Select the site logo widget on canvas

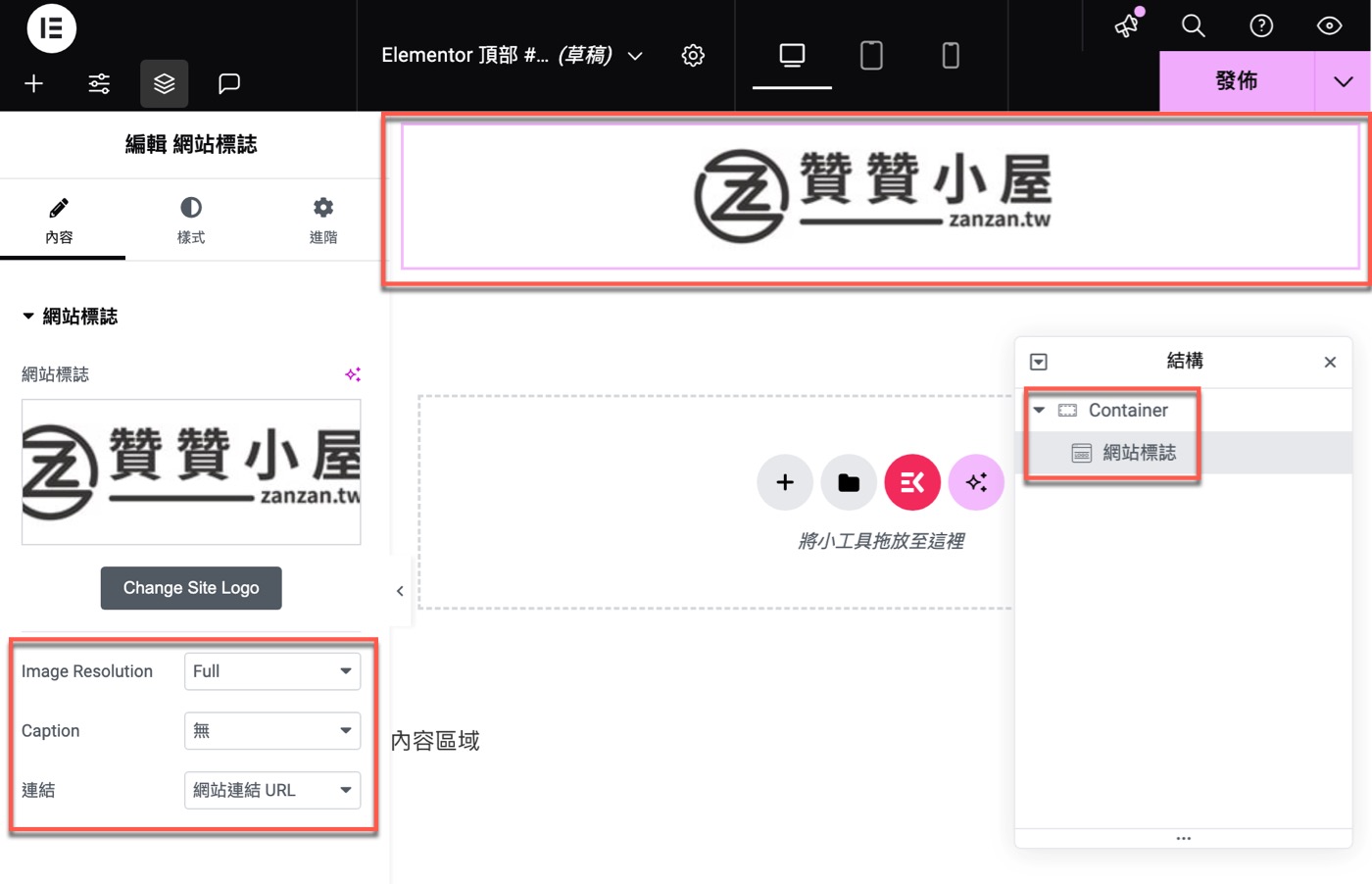click(879, 196)
